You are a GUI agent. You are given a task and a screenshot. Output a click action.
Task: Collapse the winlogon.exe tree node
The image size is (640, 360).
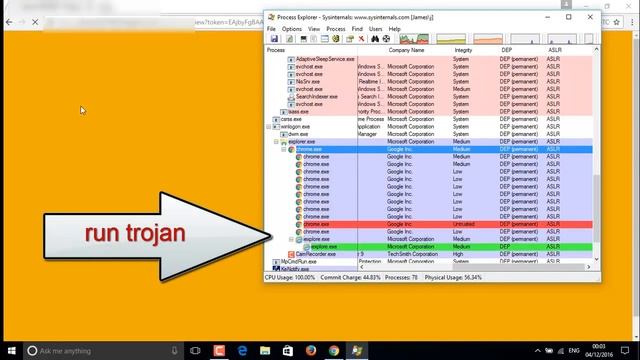(269, 127)
